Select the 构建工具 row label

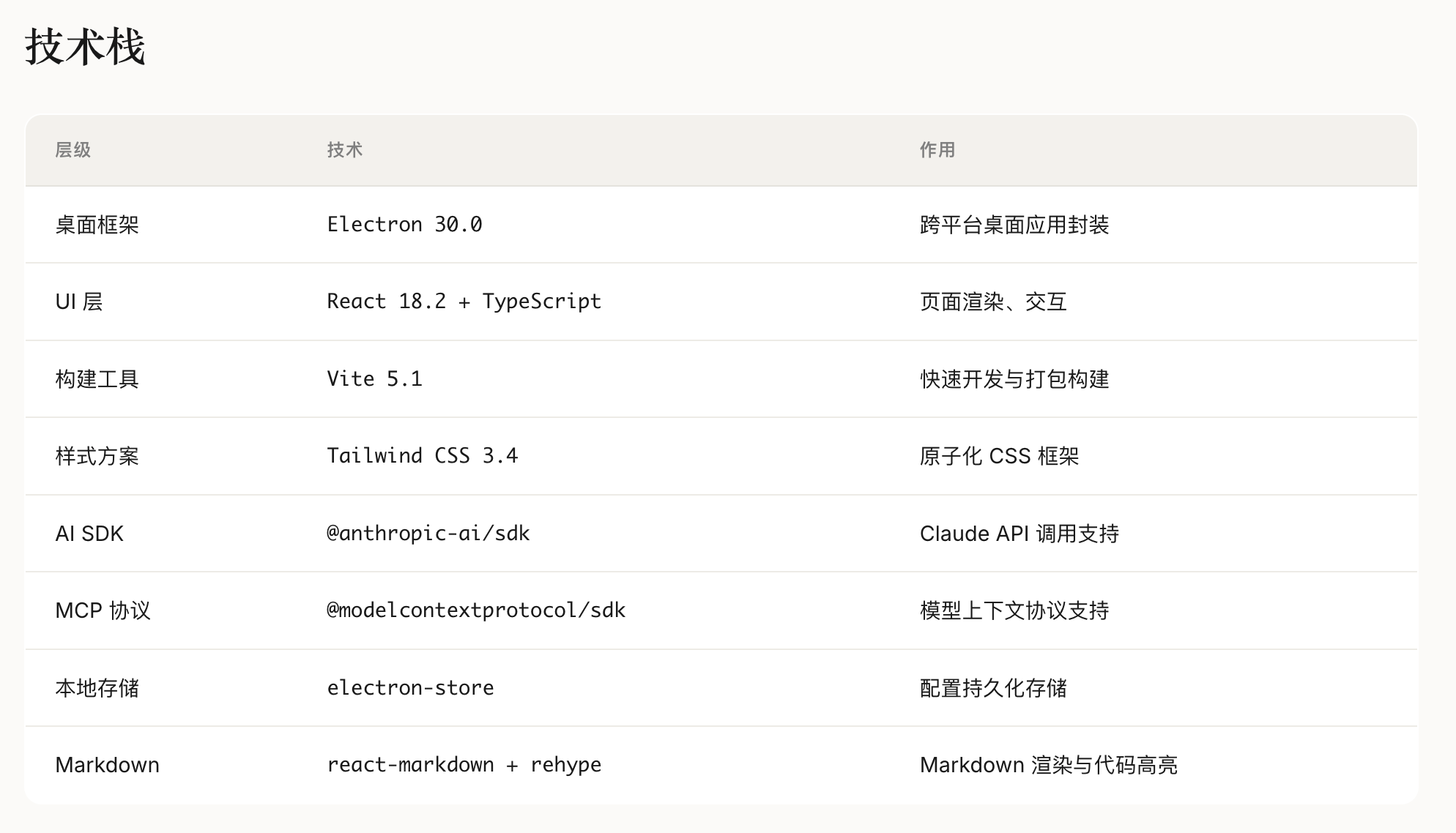[97, 379]
